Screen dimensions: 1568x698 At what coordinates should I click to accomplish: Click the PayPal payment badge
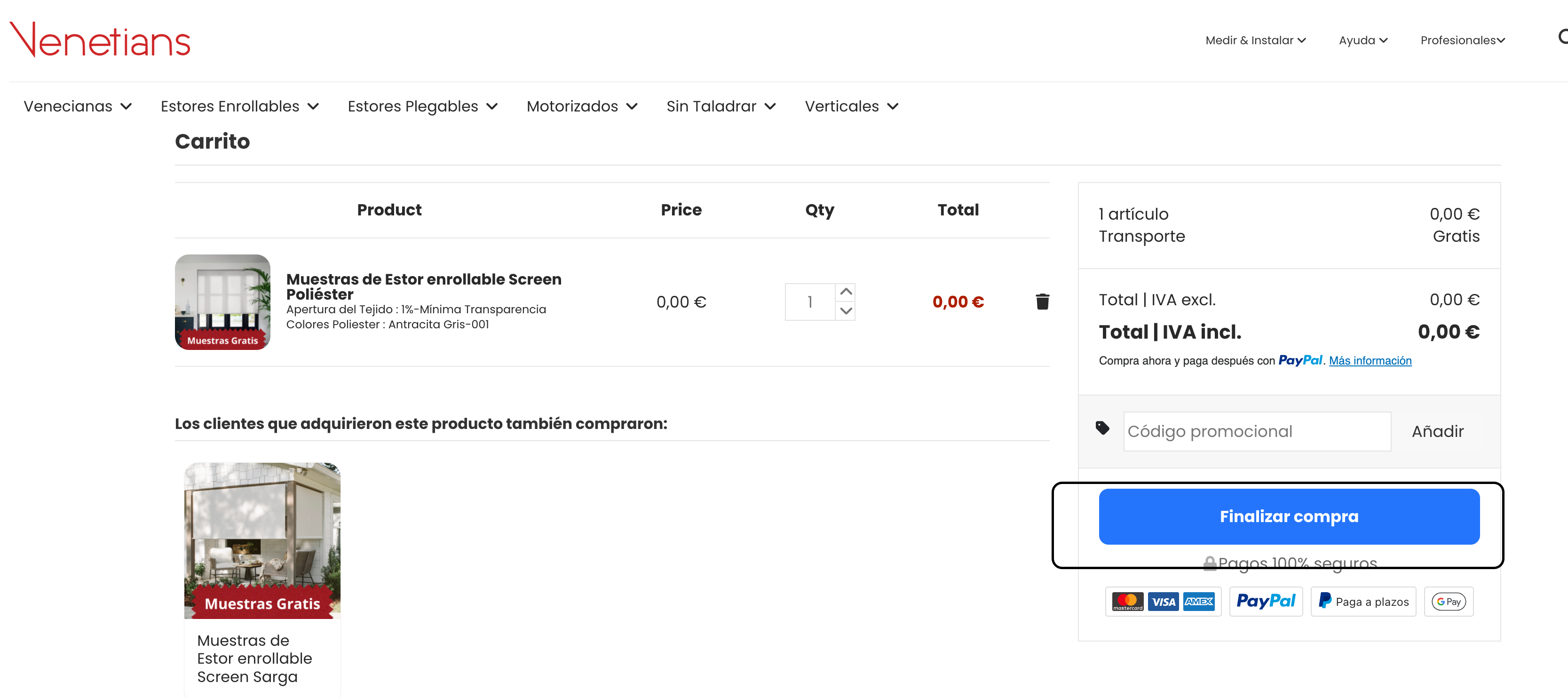coord(1266,601)
